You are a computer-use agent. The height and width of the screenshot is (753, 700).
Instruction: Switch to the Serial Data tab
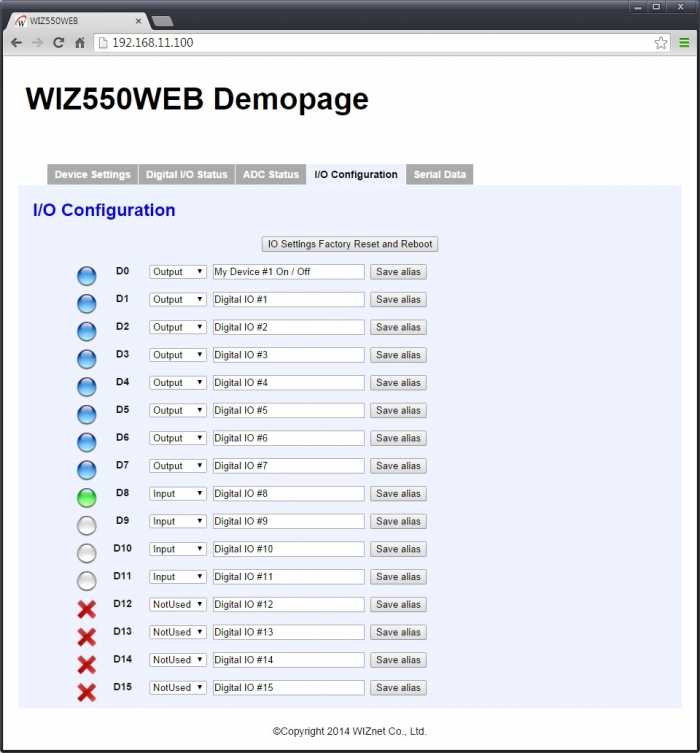[x=440, y=174]
